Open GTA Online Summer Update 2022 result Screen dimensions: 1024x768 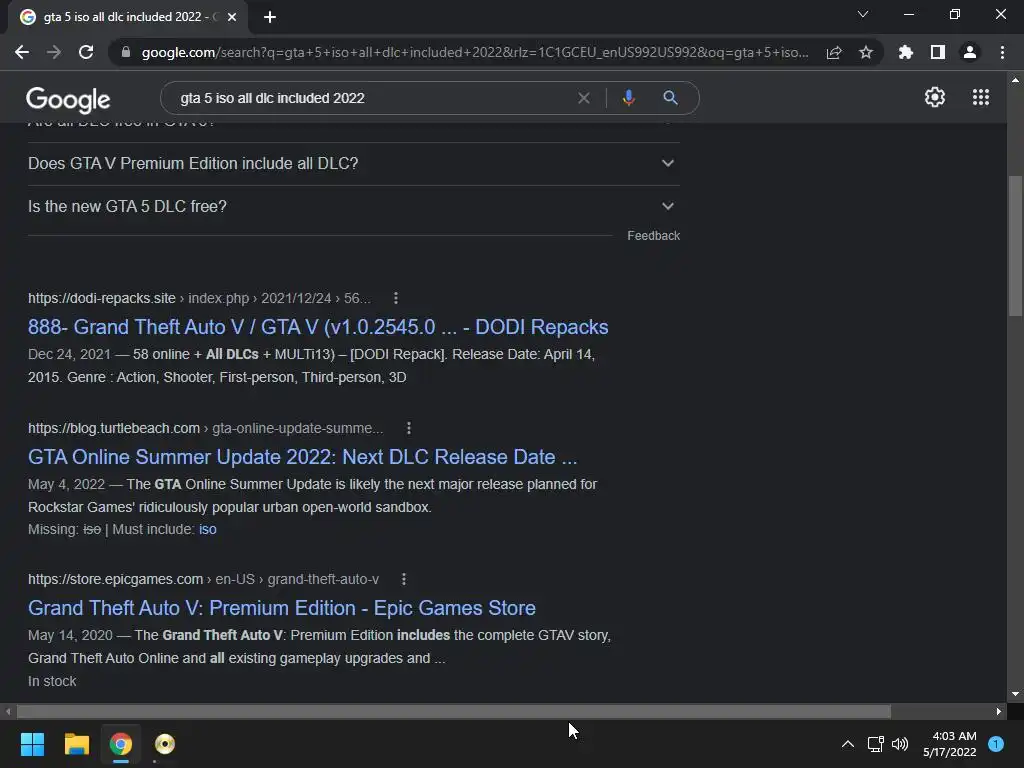(x=302, y=456)
